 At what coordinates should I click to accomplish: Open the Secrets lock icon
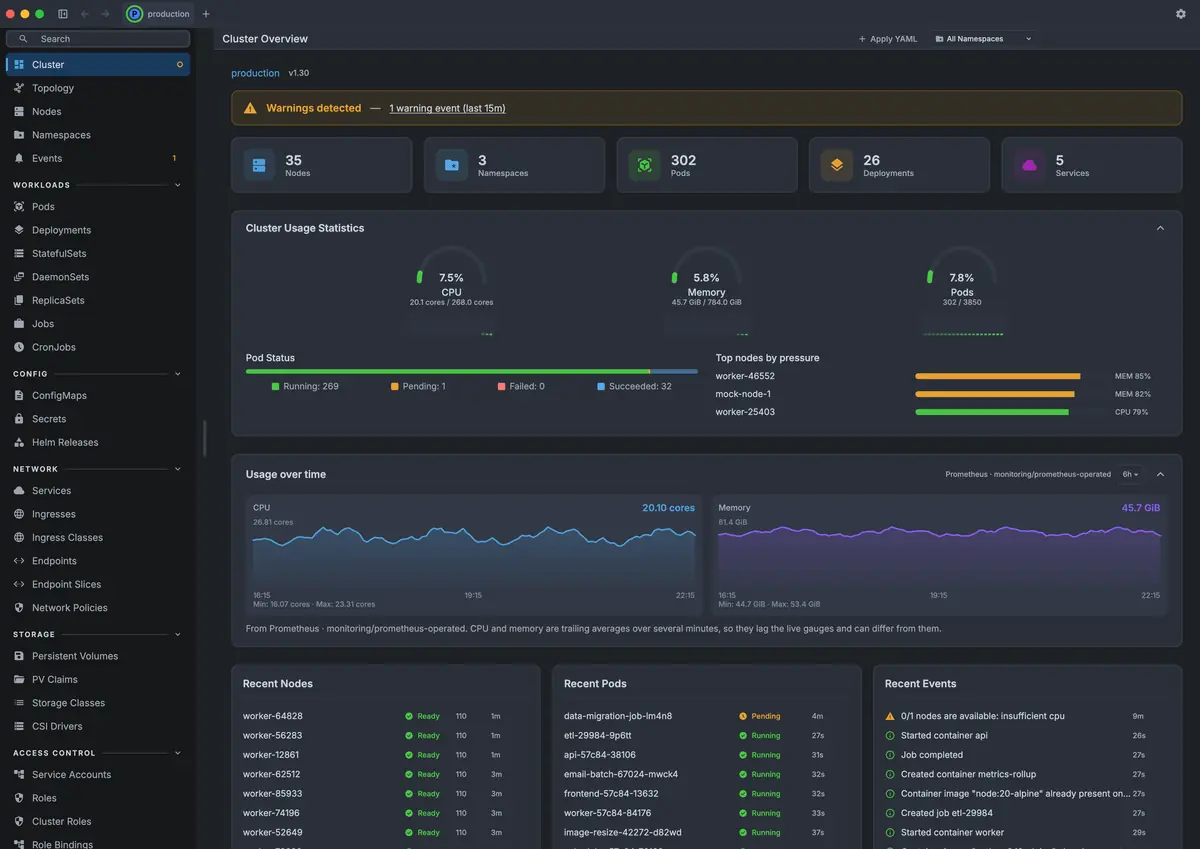click(19, 419)
